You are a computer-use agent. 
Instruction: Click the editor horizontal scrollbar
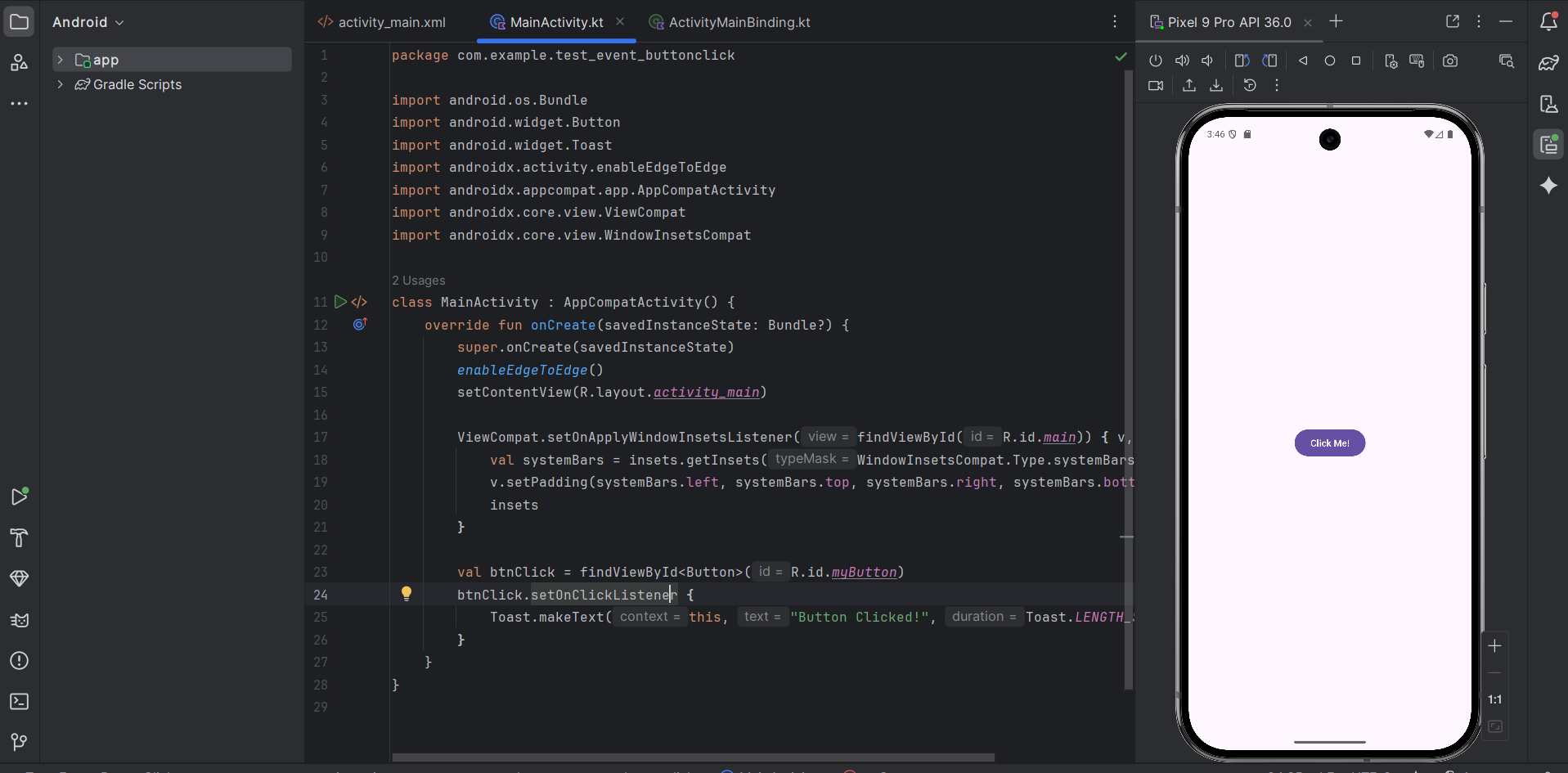point(692,757)
